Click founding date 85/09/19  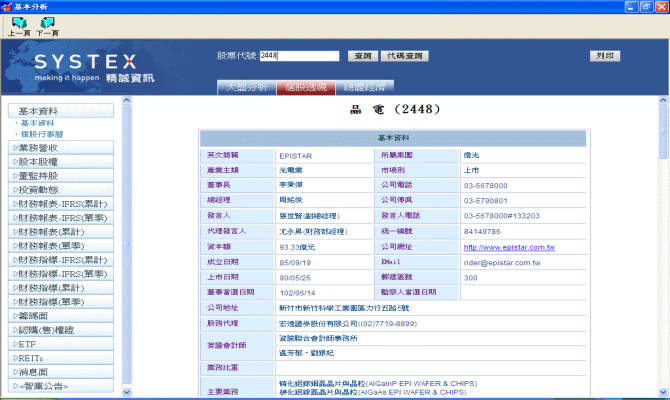(x=295, y=262)
